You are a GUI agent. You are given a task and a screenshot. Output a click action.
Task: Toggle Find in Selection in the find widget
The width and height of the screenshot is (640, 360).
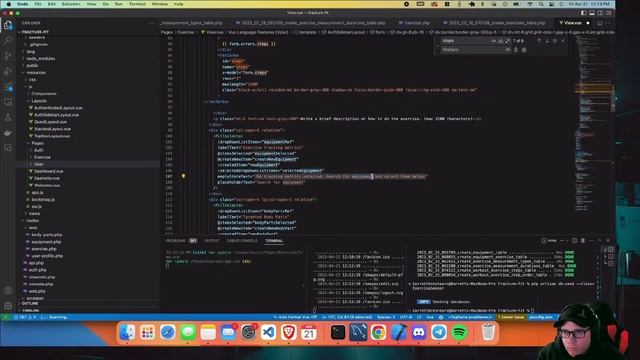click(555, 41)
